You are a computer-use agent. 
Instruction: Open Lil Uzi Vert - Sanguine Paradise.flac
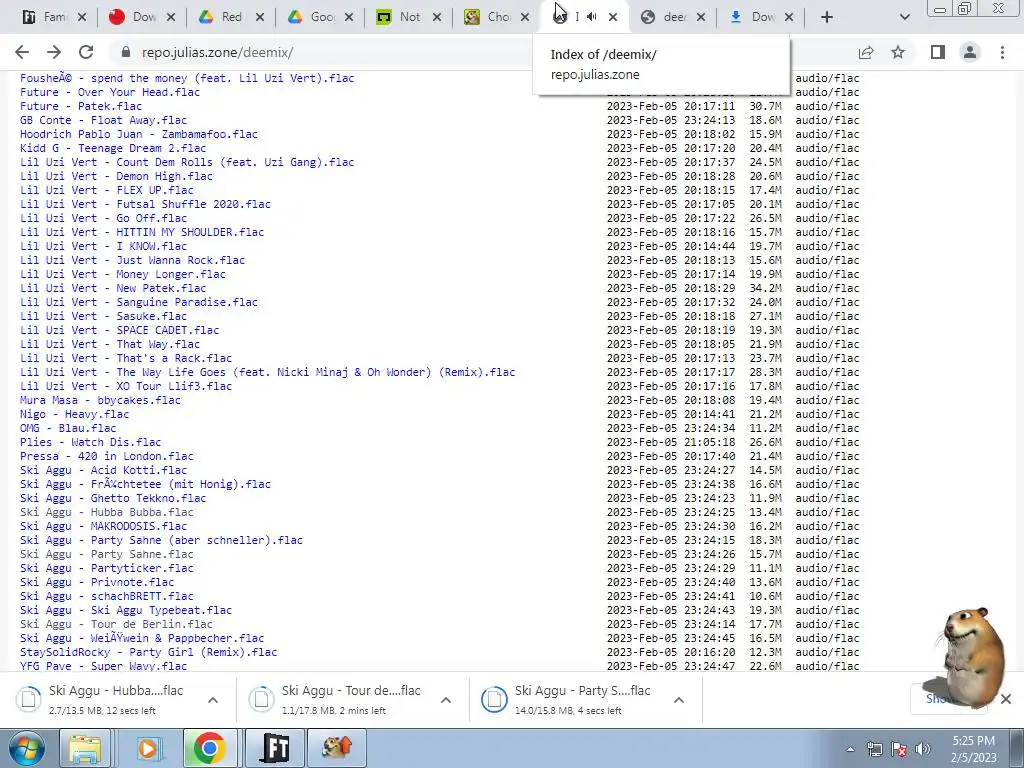point(138,302)
